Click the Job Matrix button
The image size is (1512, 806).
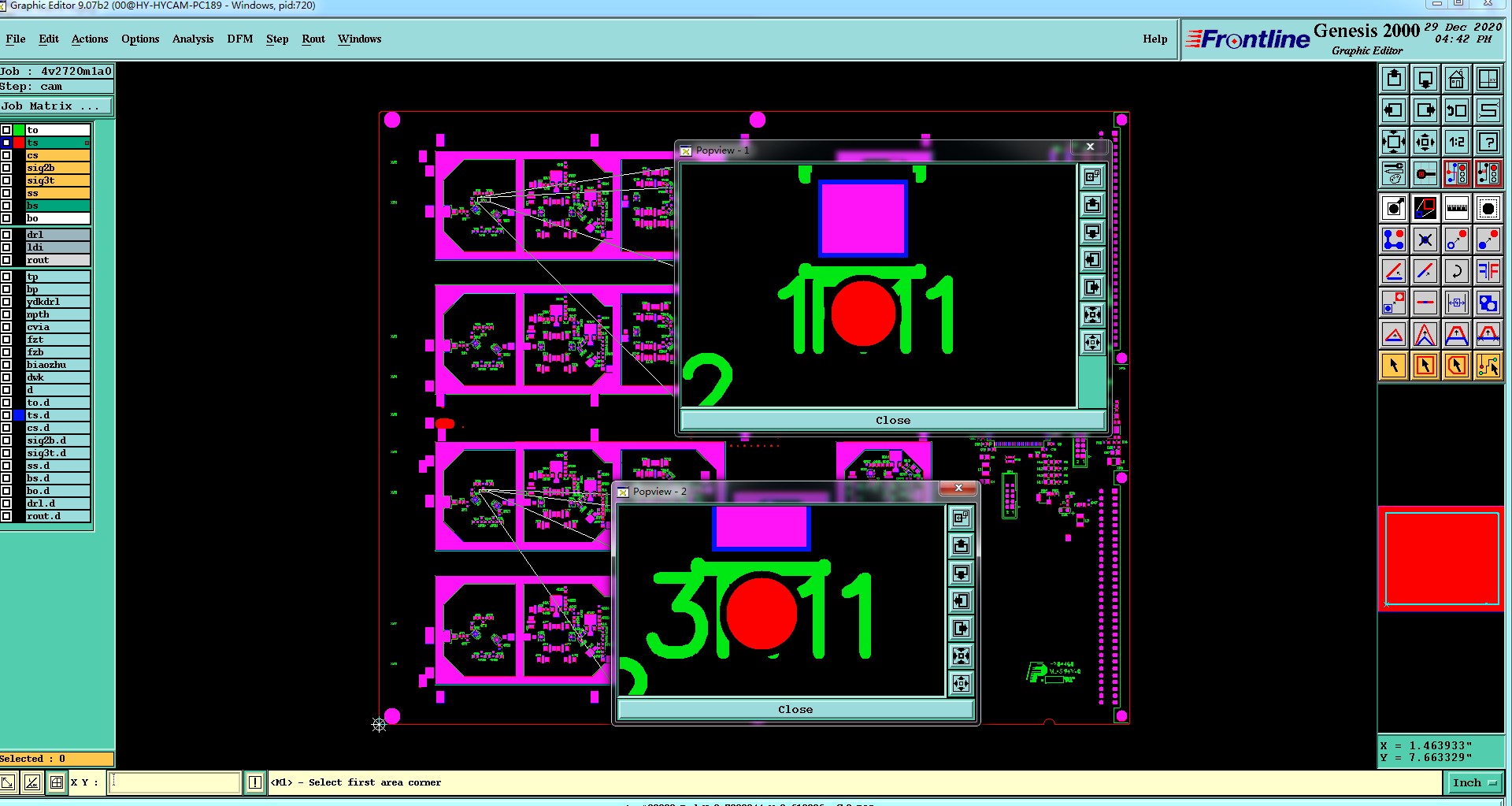(x=57, y=106)
